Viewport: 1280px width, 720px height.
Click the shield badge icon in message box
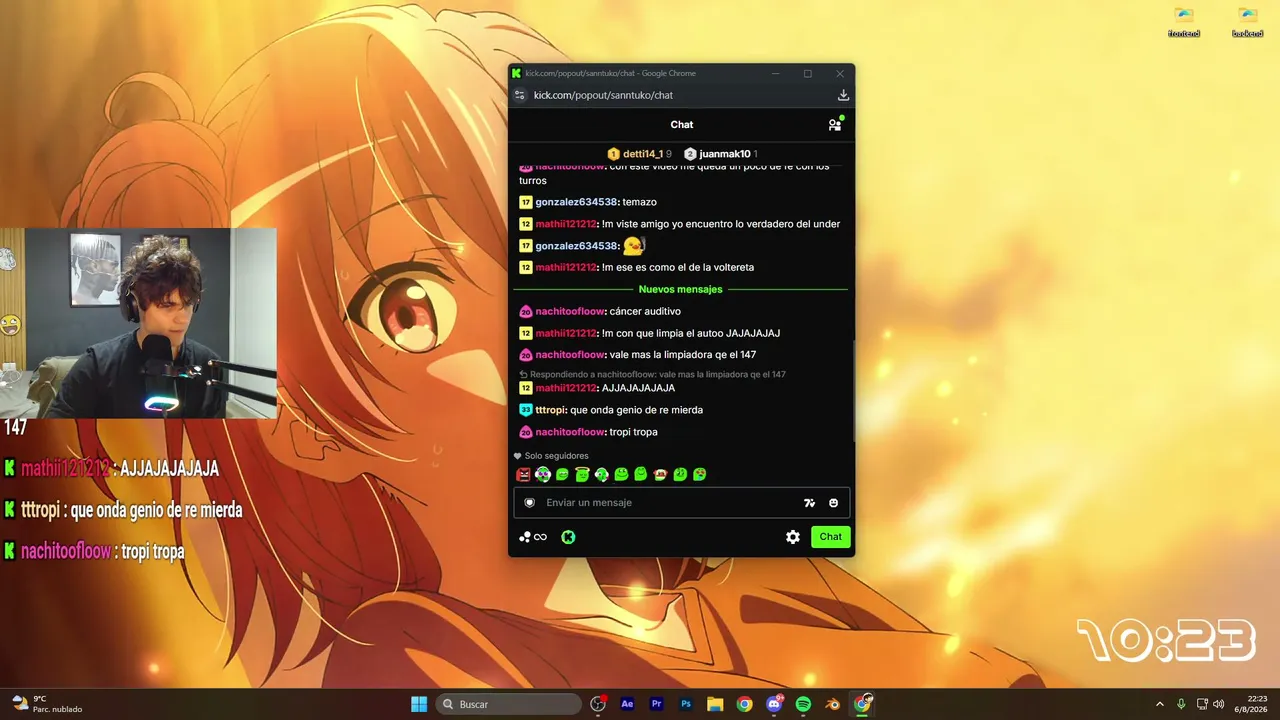click(530, 503)
